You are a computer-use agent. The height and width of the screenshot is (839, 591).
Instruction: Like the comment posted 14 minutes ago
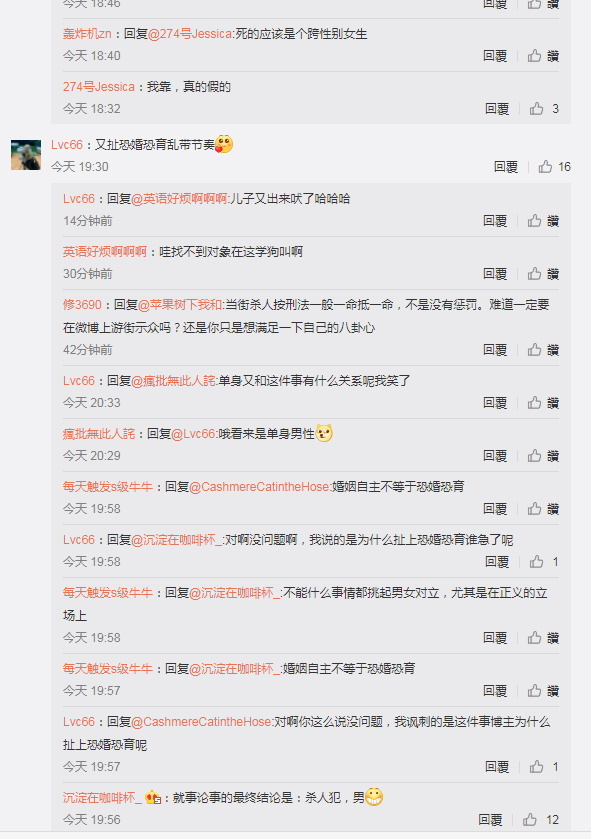543,221
